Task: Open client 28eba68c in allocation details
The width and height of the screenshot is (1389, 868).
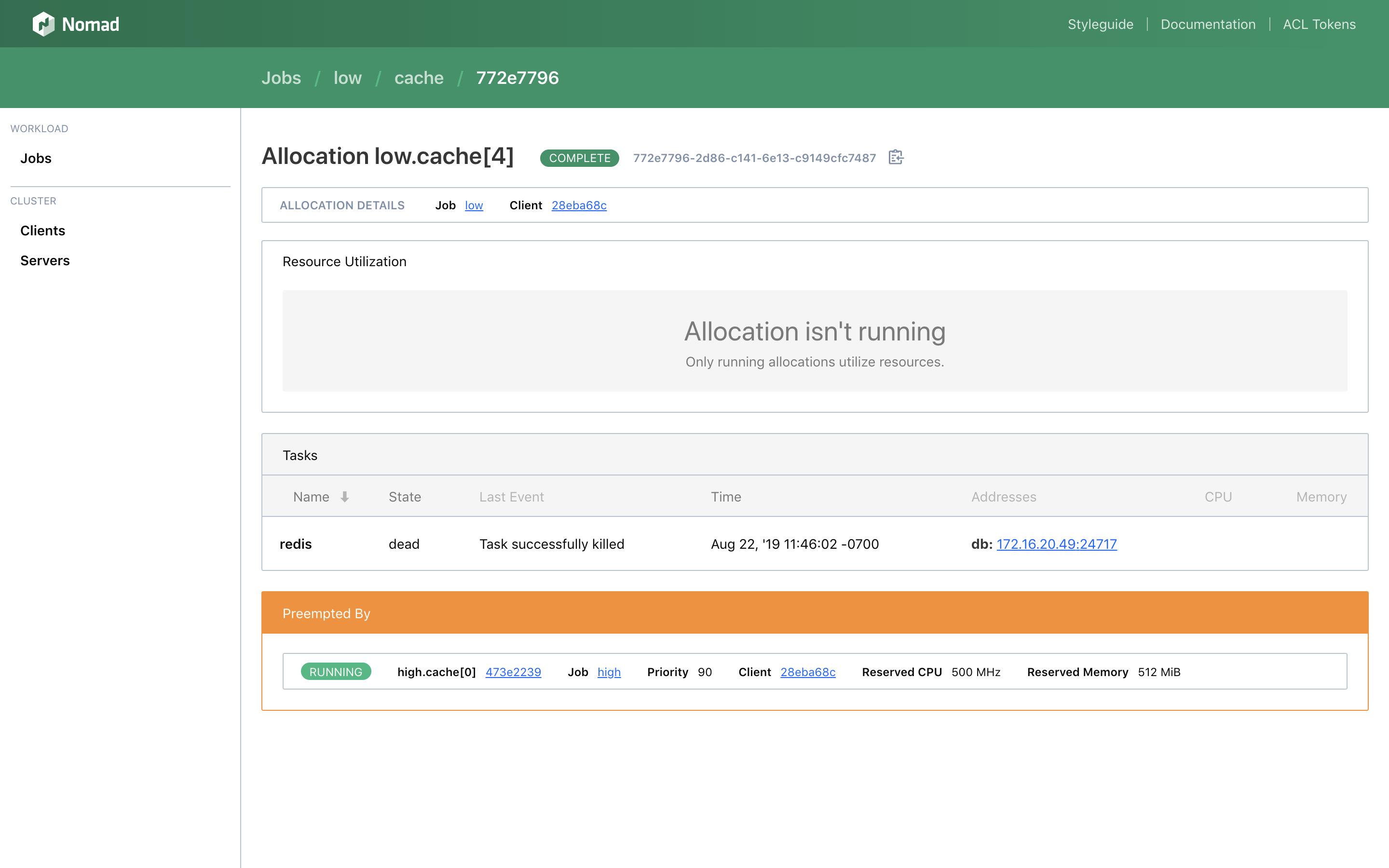Action: click(x=579, y=205)
